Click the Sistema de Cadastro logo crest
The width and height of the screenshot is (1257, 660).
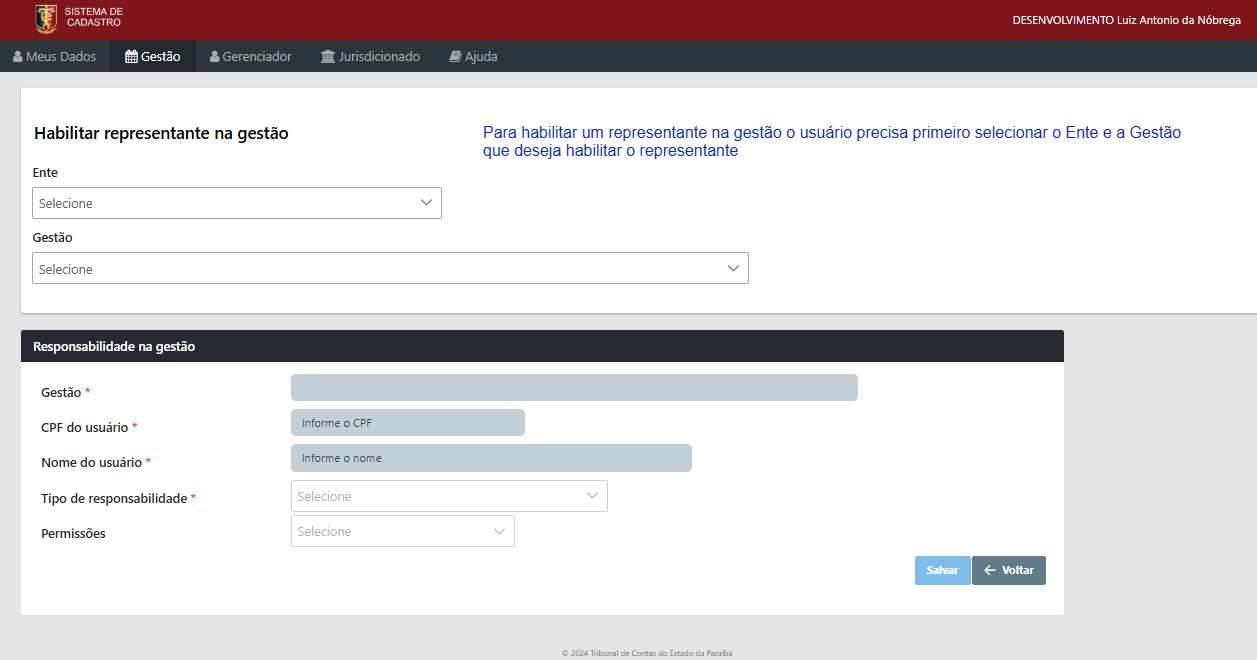click(46, 17)
